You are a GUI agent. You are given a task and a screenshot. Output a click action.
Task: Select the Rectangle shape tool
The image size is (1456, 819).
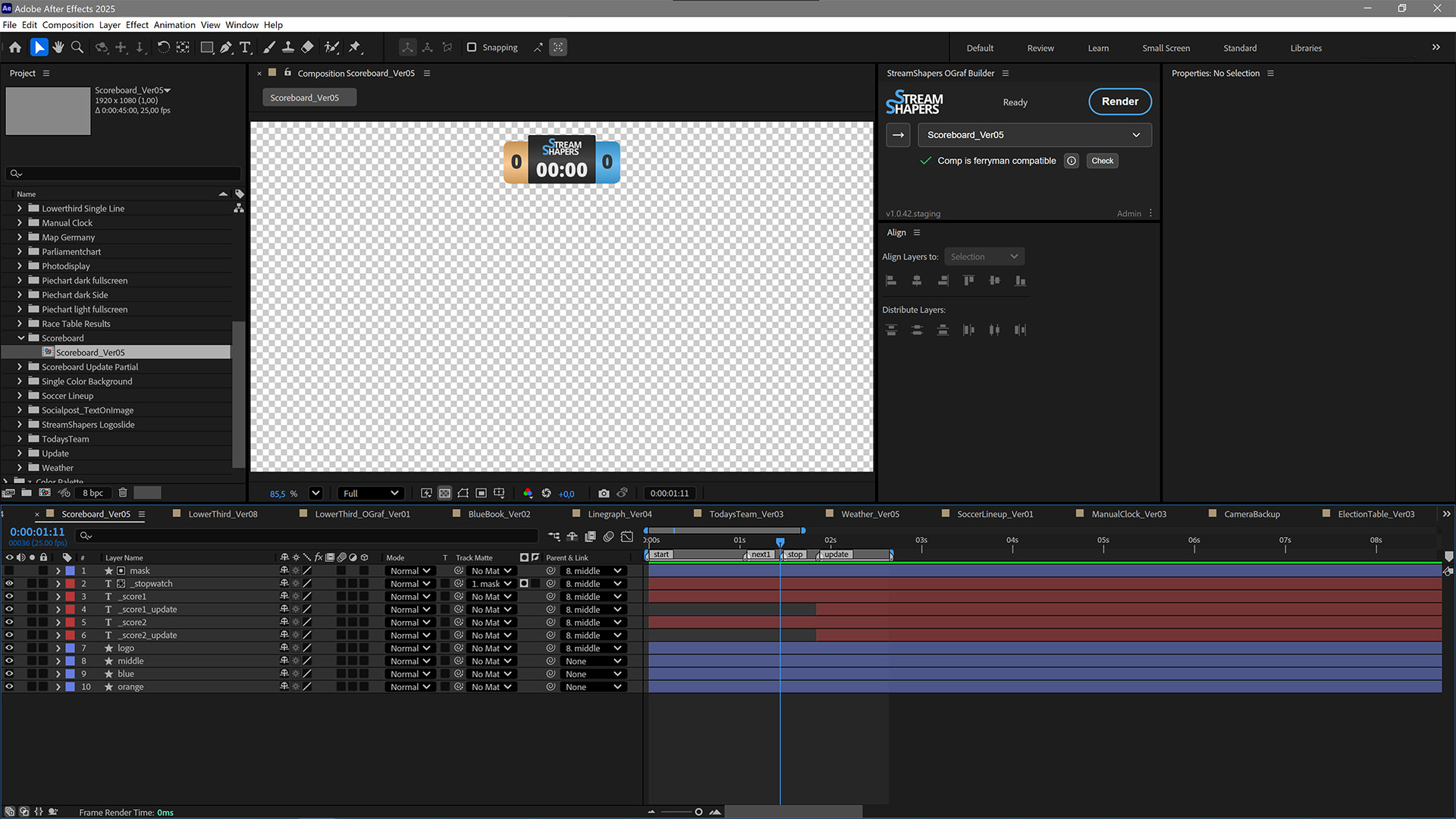(x=206, y=47)
